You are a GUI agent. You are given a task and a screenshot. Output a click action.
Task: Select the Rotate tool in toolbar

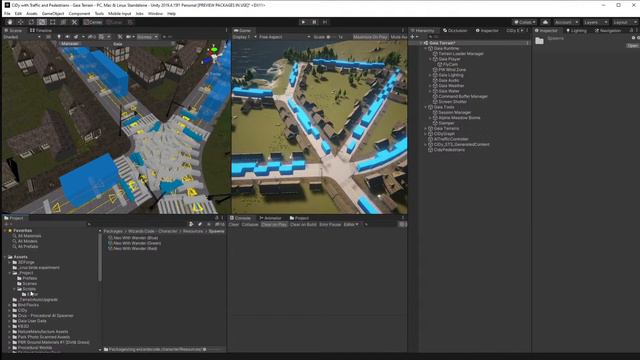pyautogui.click(x=31, y=22)
